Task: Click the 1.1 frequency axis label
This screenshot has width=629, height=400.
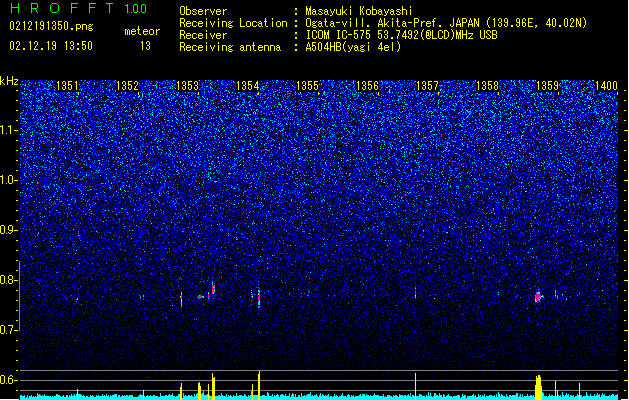Action: [9, 130]
